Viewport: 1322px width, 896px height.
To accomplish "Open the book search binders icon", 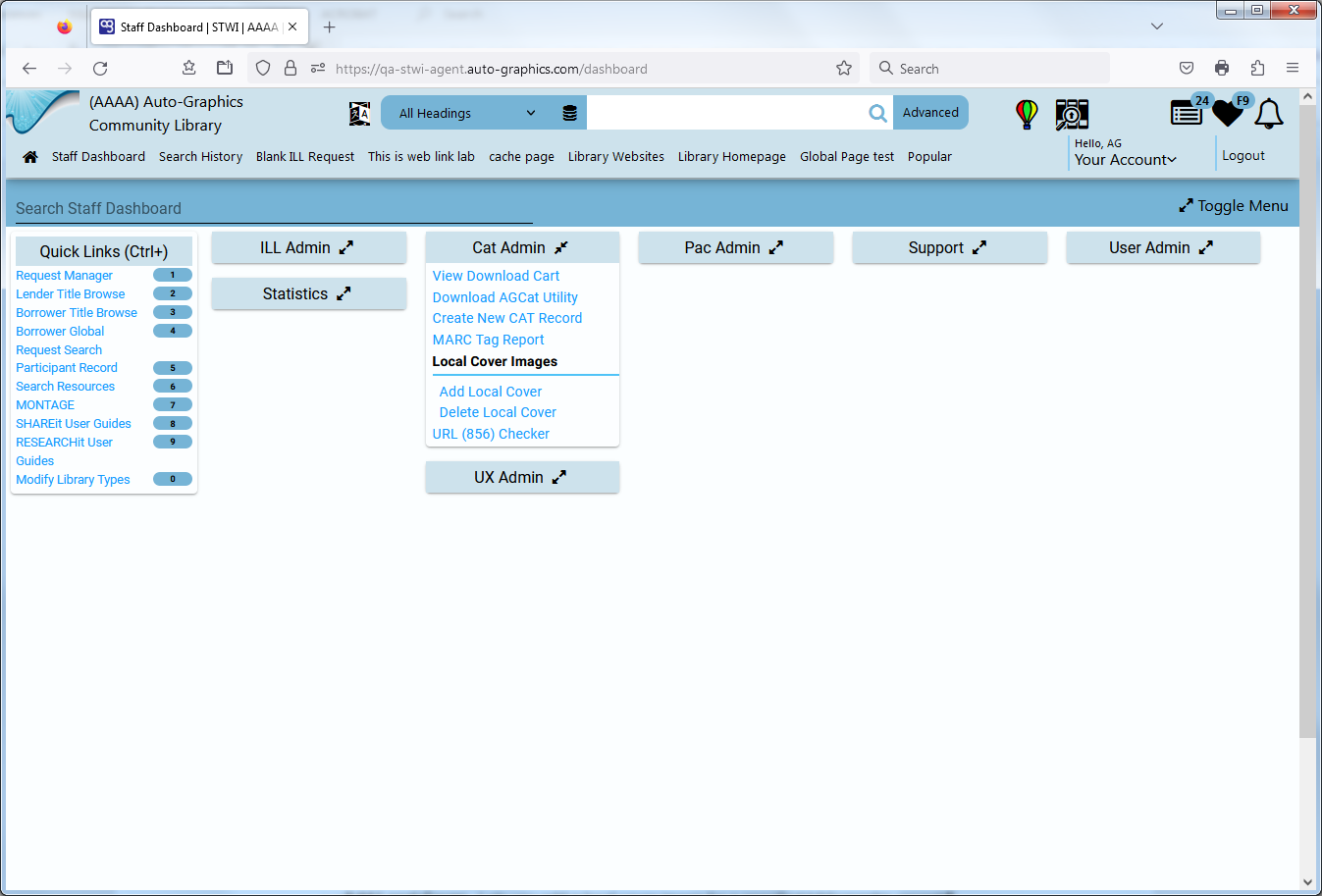I will coord(1072,114).
